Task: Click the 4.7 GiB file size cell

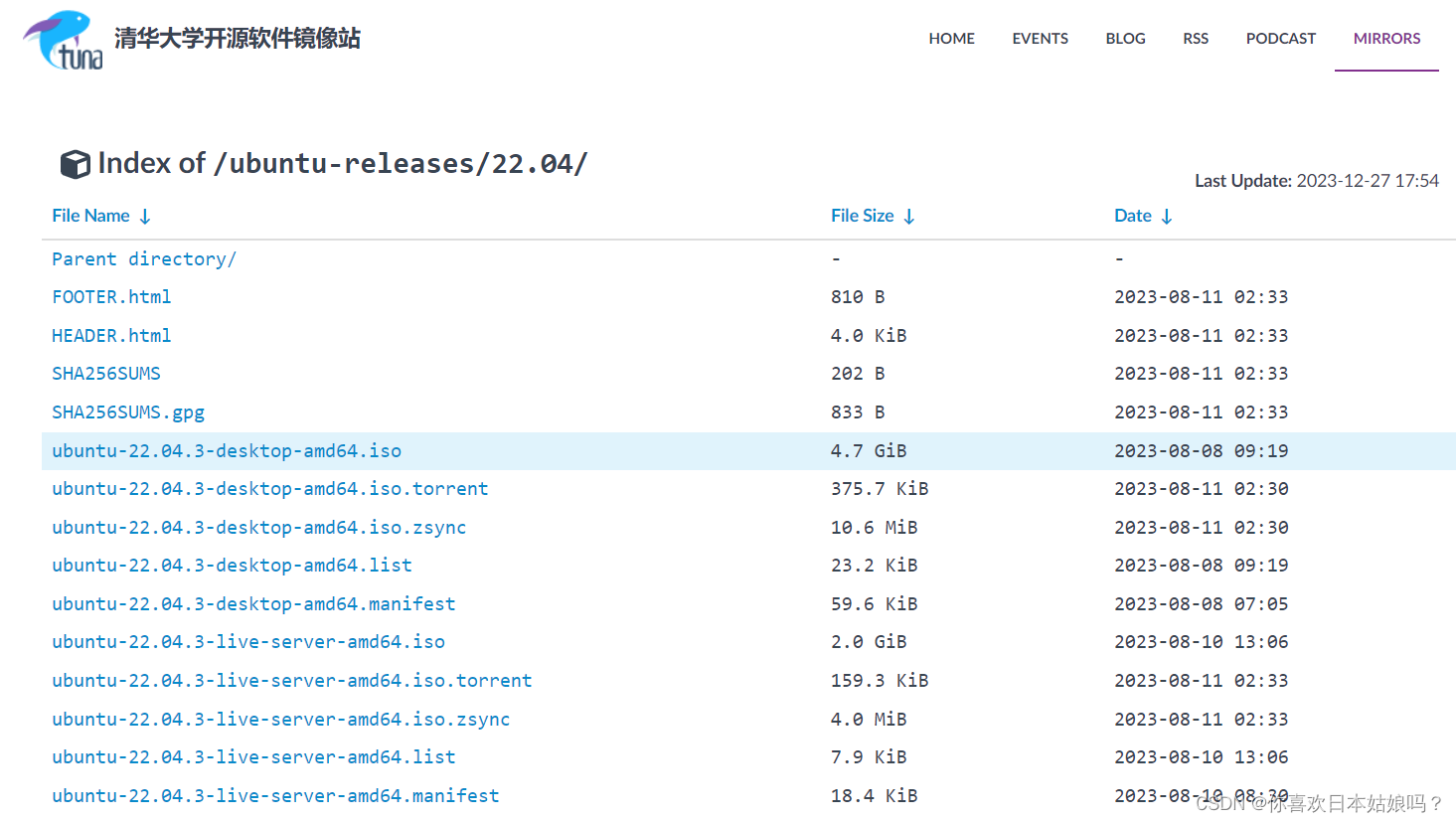Action: (x=869, y=451)
